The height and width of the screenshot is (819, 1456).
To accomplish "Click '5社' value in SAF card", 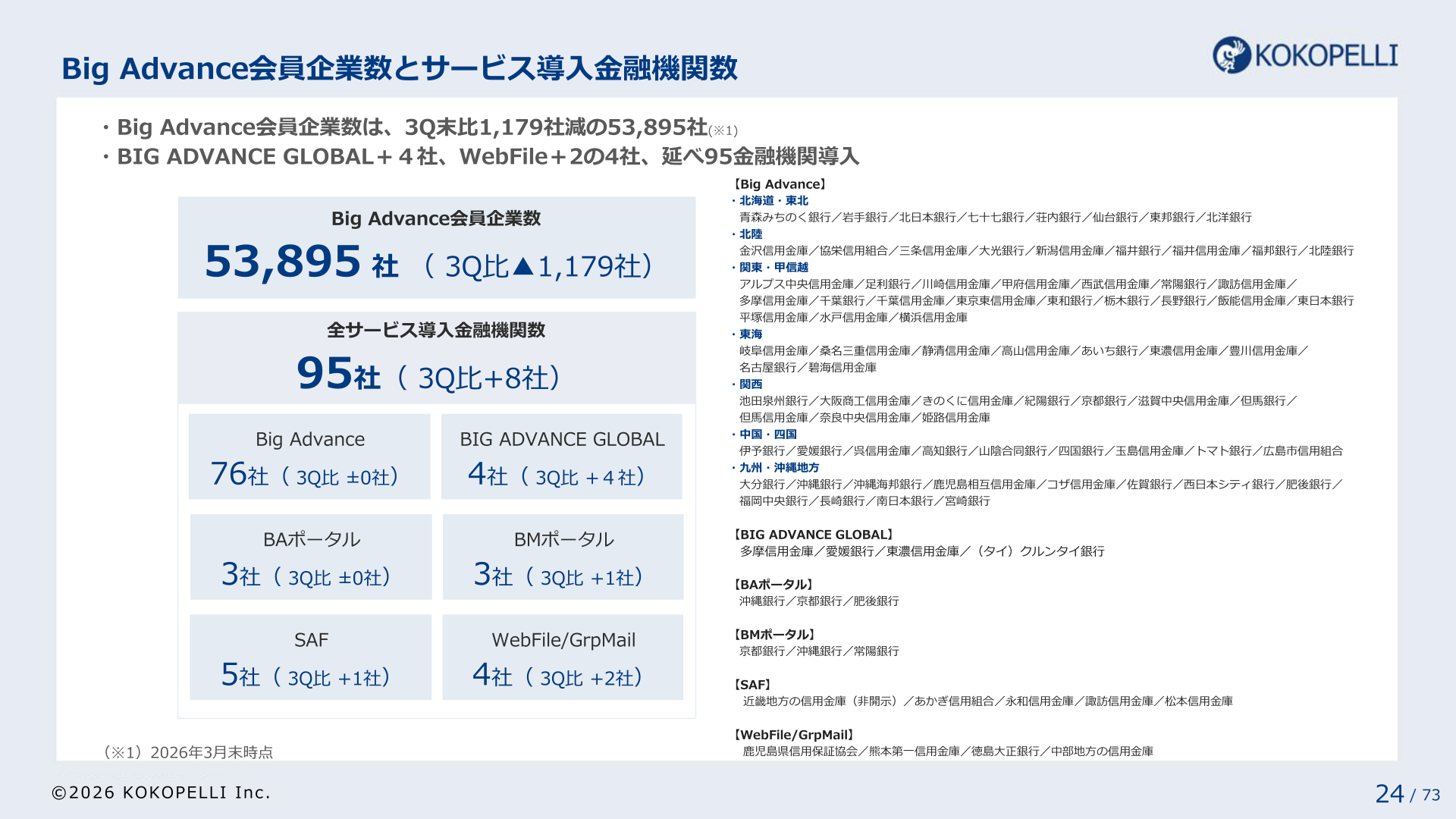I will (x=240, y=675).
